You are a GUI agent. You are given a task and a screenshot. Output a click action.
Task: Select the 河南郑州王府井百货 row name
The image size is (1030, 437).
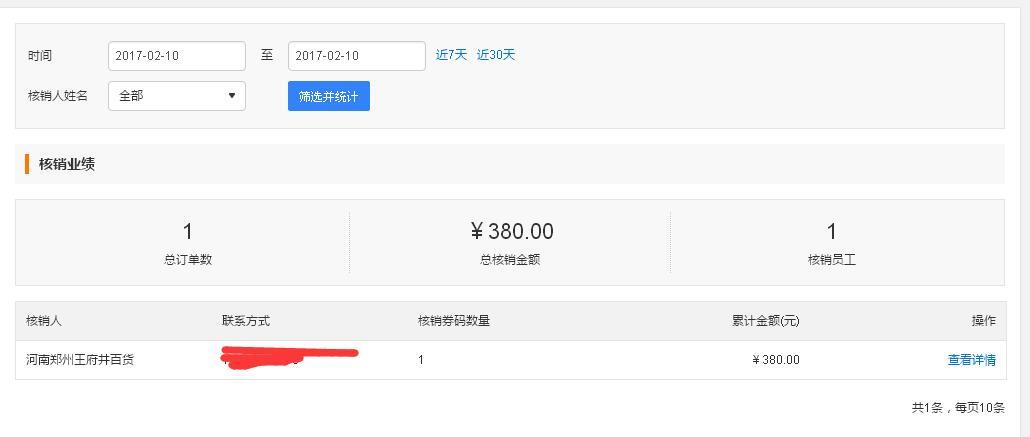click(80, 360)
